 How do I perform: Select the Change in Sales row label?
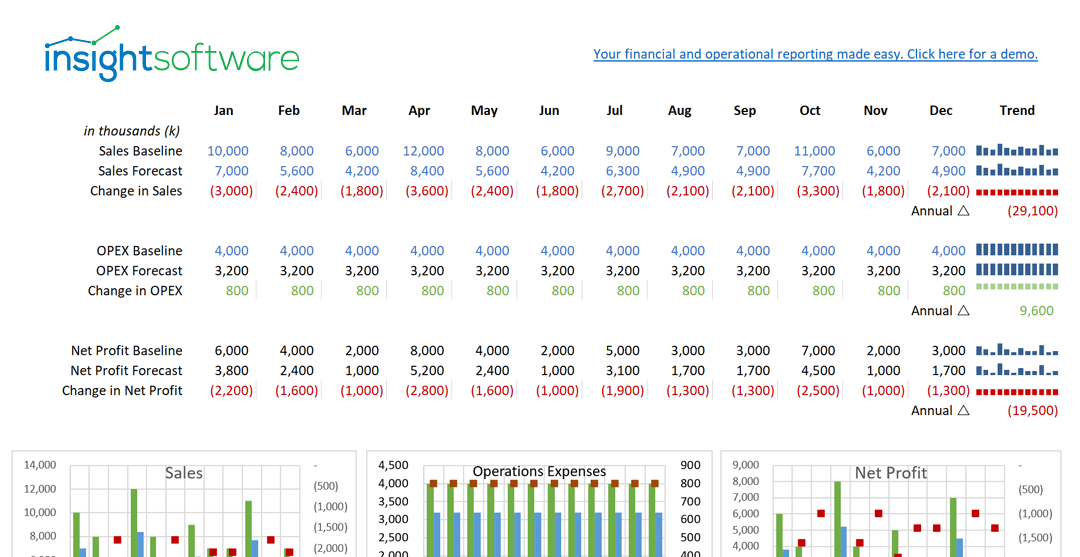(x=136, y=191)
